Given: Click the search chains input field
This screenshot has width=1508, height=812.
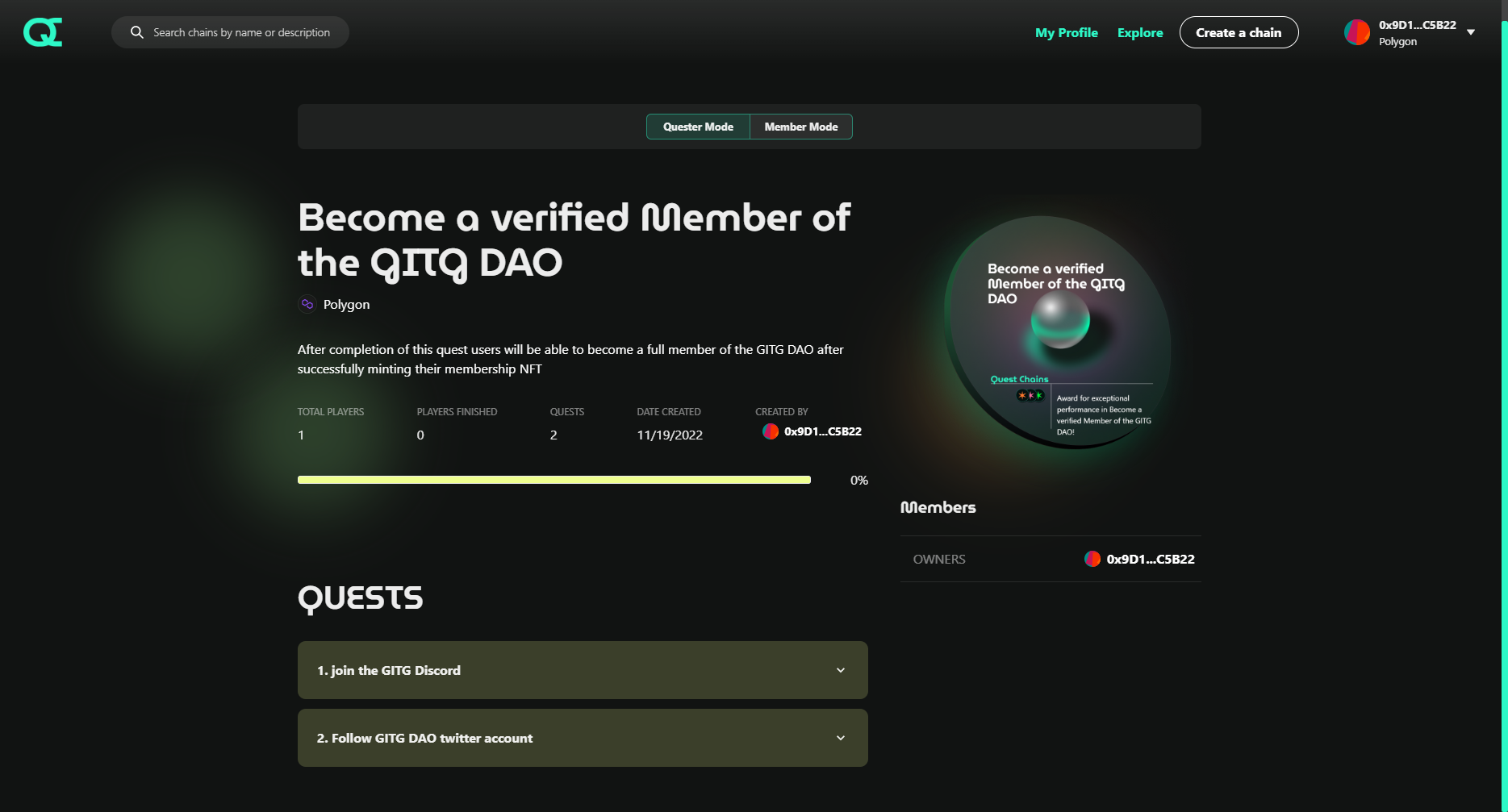Looking at the screenshot, I should click(230, 32).
